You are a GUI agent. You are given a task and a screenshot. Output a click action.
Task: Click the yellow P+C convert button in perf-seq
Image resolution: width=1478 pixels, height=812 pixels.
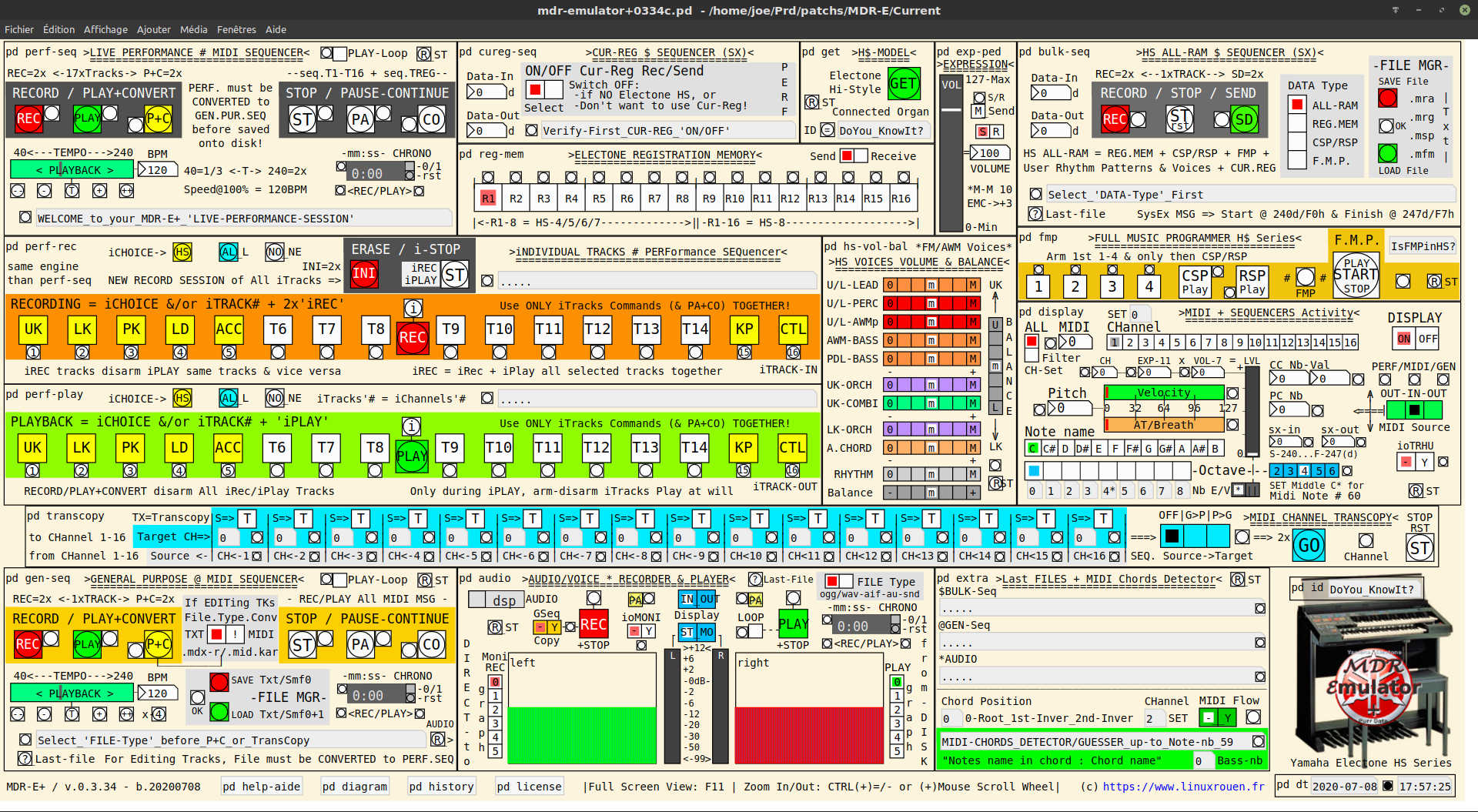pos(158,119)
